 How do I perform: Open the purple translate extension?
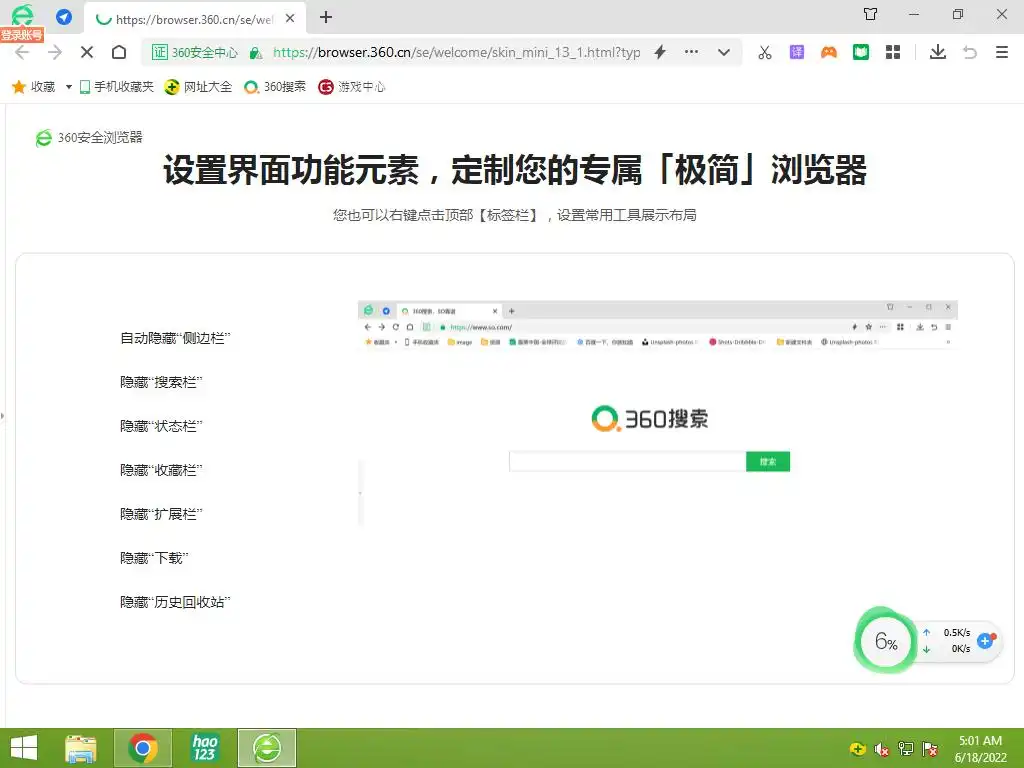(797, 52)
